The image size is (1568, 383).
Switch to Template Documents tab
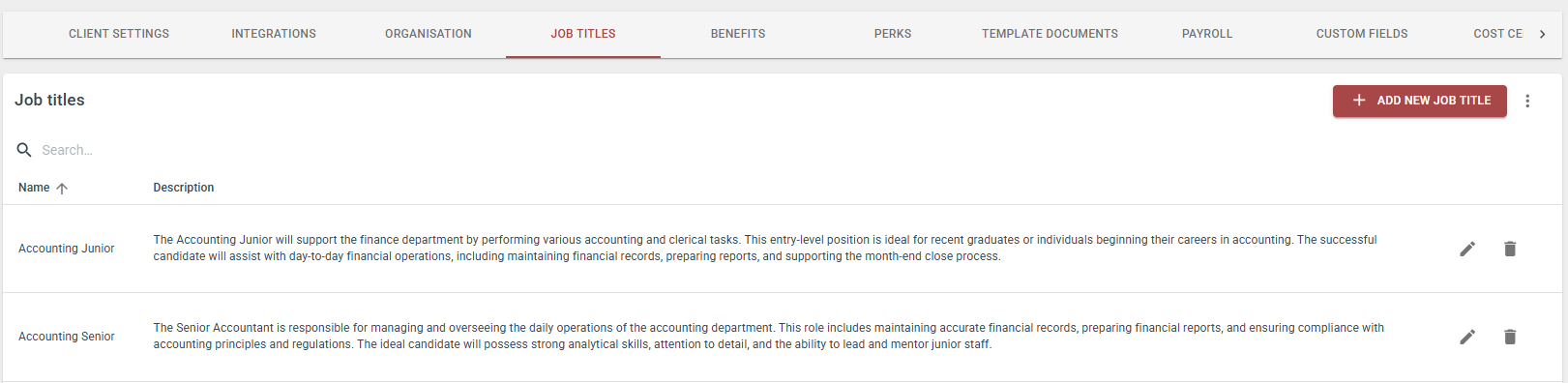pos(1050,34)
